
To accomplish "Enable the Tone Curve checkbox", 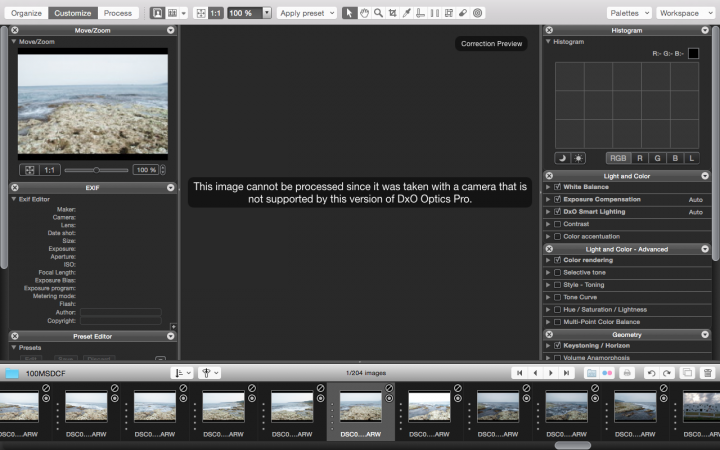I will click(557, 297).
